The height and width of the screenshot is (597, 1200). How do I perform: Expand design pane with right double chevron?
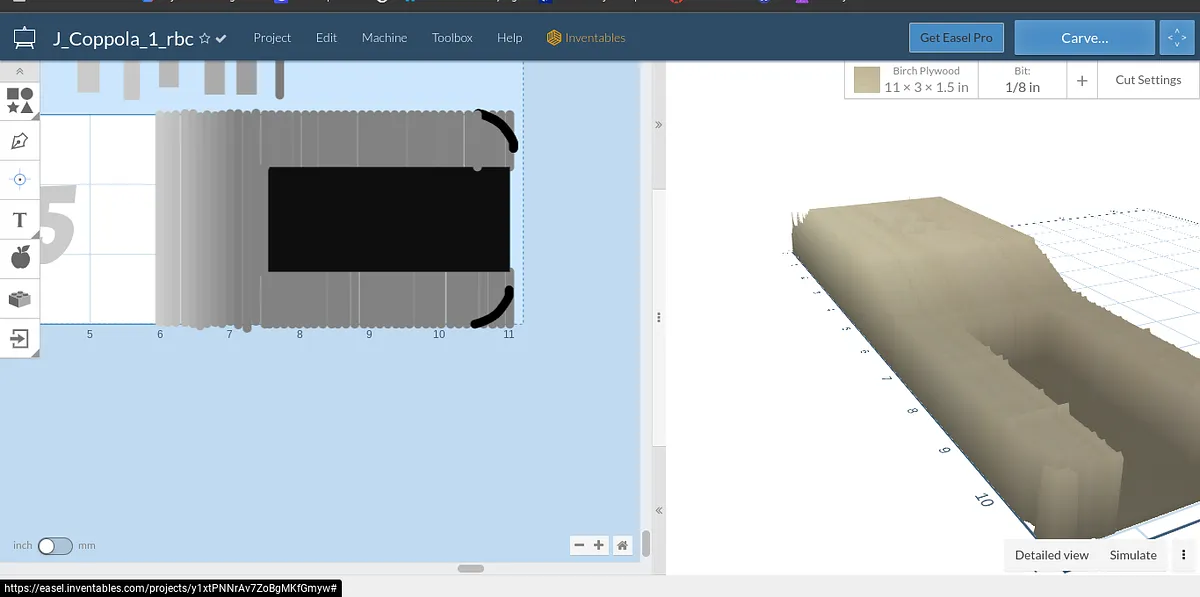click(x=658, y=125)
